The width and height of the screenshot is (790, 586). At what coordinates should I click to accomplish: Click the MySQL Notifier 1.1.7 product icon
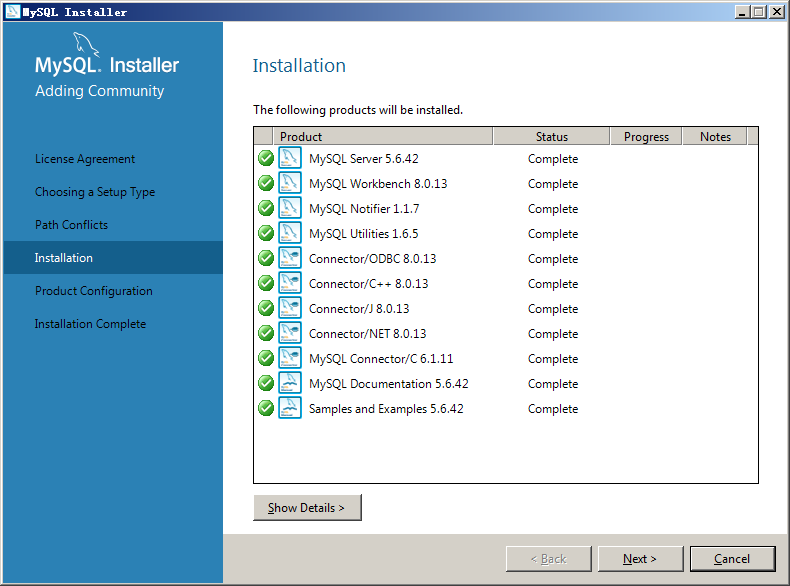pyautogui.click(x=290, y=208)
